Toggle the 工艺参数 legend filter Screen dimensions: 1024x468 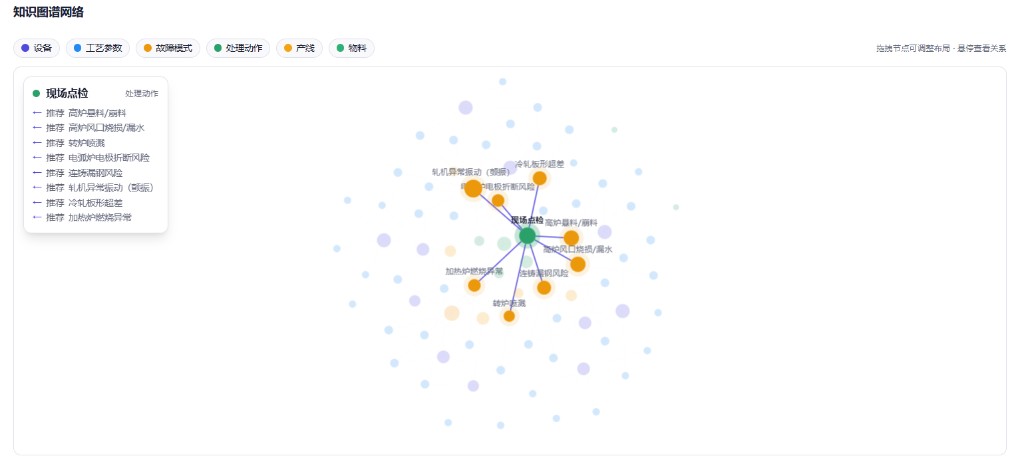(x=98, y=48)
